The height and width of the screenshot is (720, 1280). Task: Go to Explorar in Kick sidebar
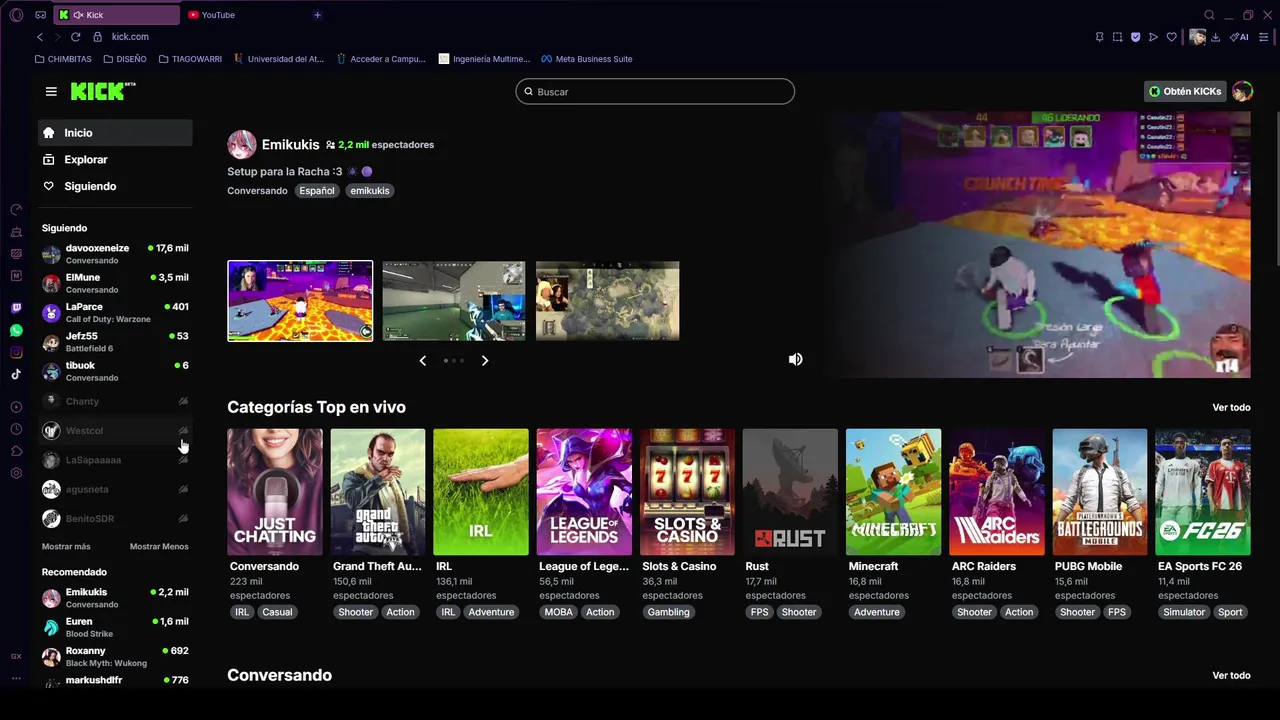[x=115, y=160]
